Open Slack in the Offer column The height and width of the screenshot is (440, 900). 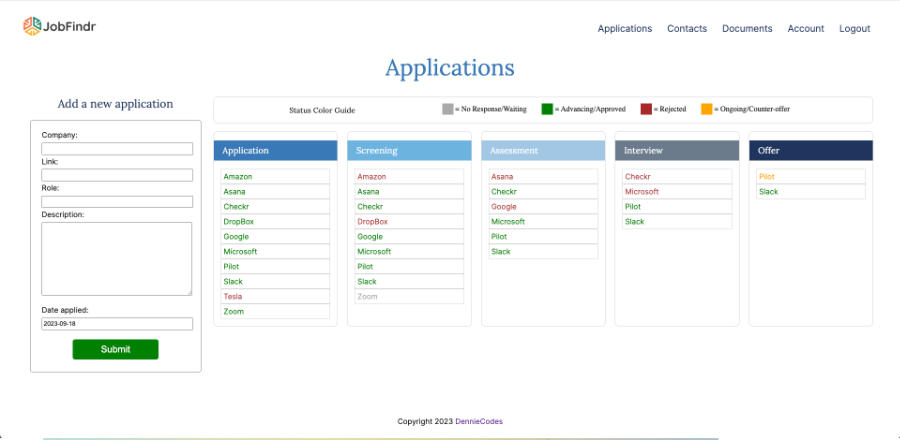pyautogui.click(x=811, y=192)
